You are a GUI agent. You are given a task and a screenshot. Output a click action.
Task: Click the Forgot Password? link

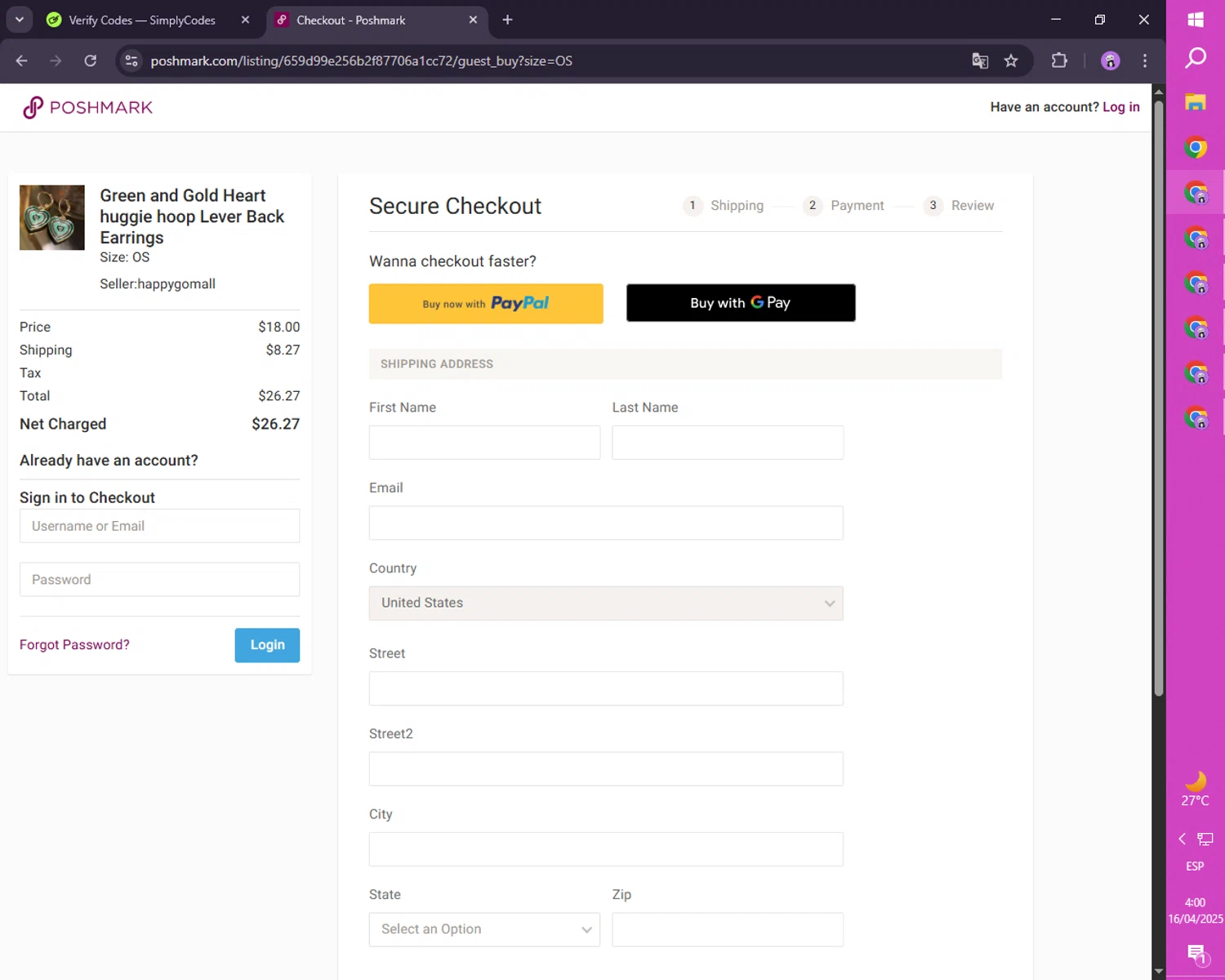74,645
